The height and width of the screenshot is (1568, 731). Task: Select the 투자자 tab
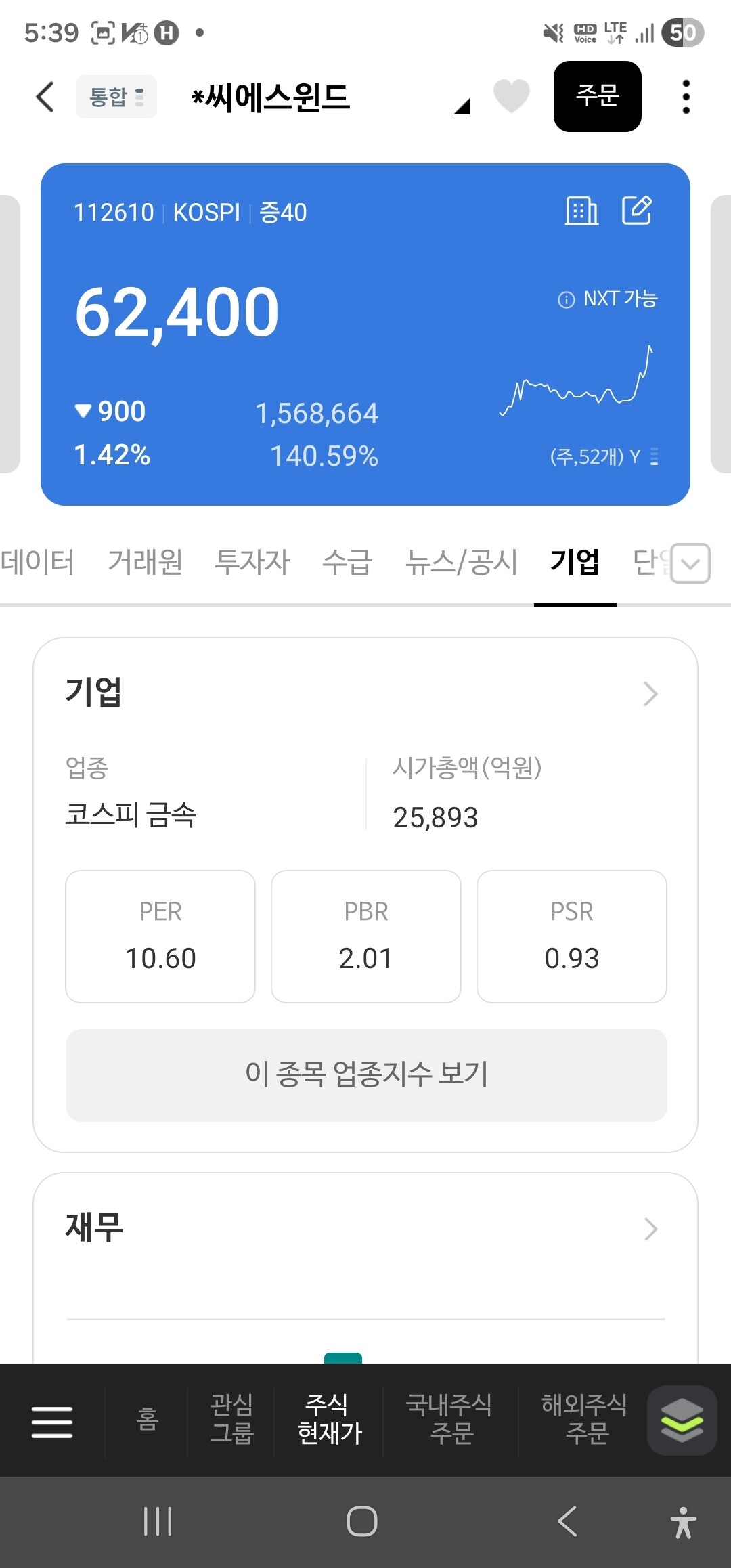click(x=252, y=562)
